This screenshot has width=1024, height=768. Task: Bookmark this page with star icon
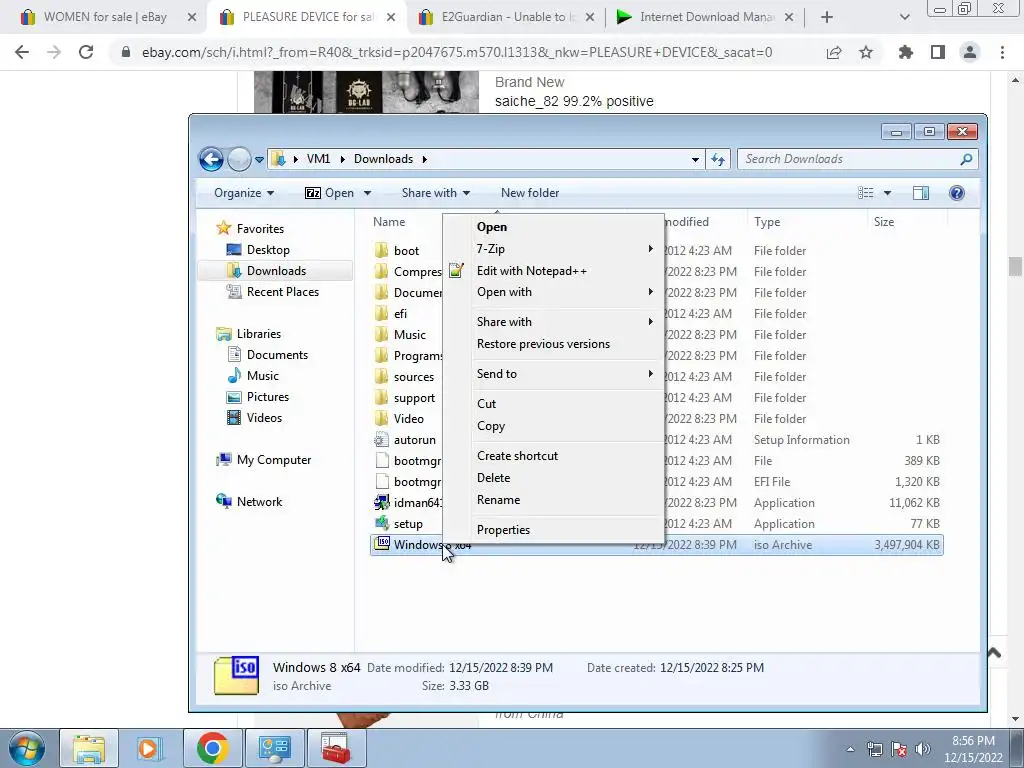tap(866, 52)
